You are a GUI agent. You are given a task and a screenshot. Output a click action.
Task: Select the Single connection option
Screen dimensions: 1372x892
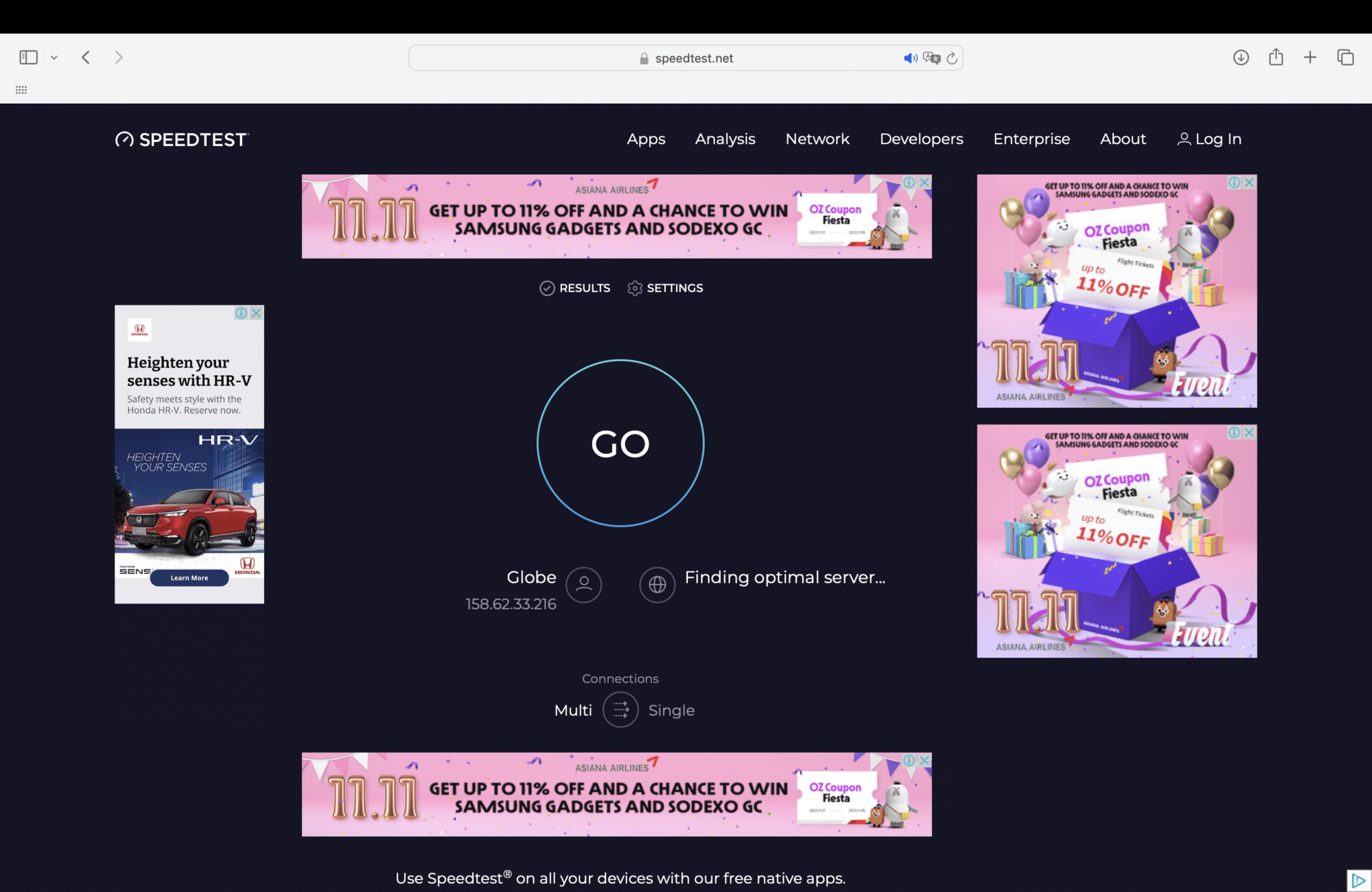(x=671, y=710)
